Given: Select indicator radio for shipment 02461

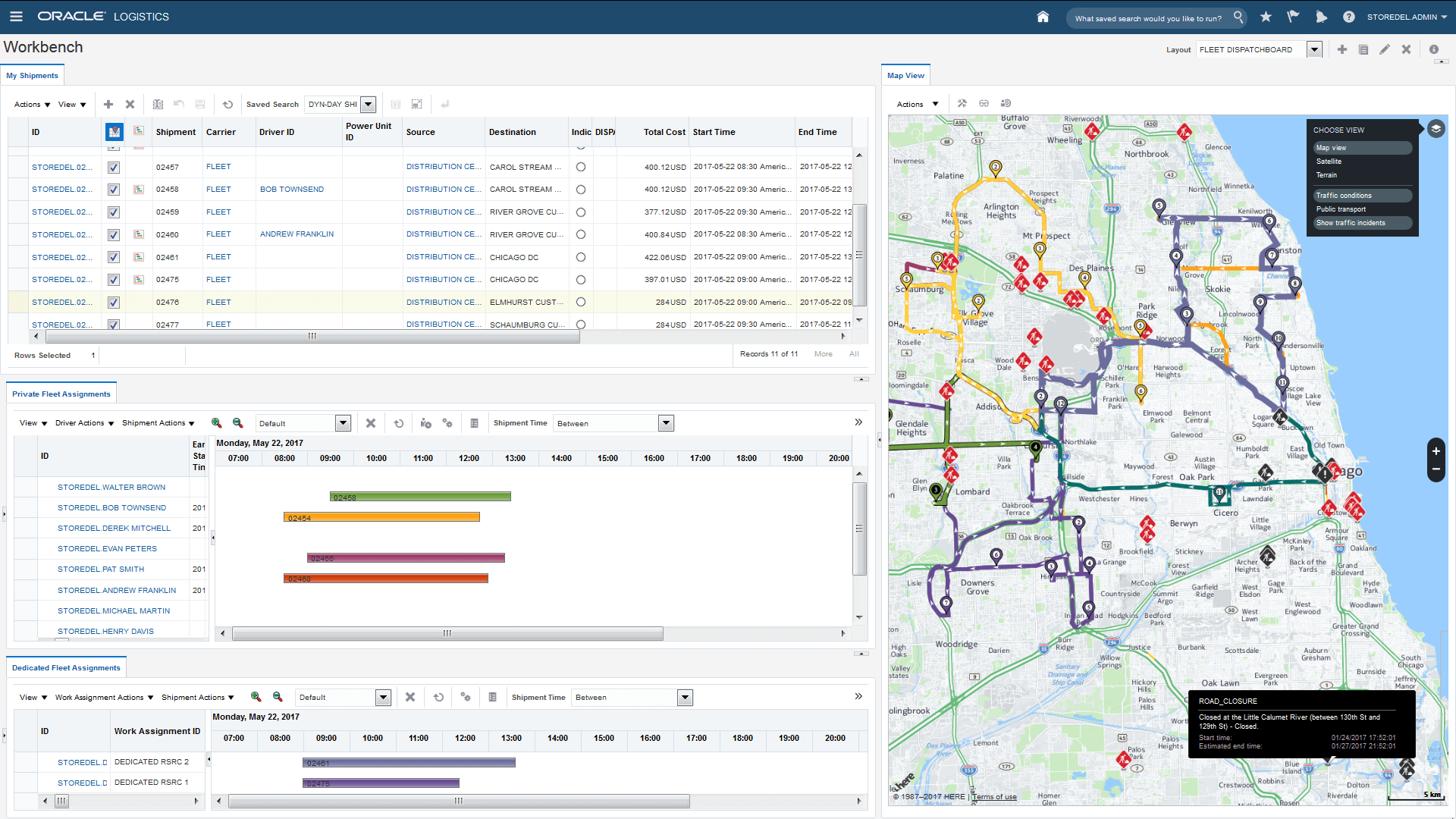Looking at the screenshot, I should [581, 257].
